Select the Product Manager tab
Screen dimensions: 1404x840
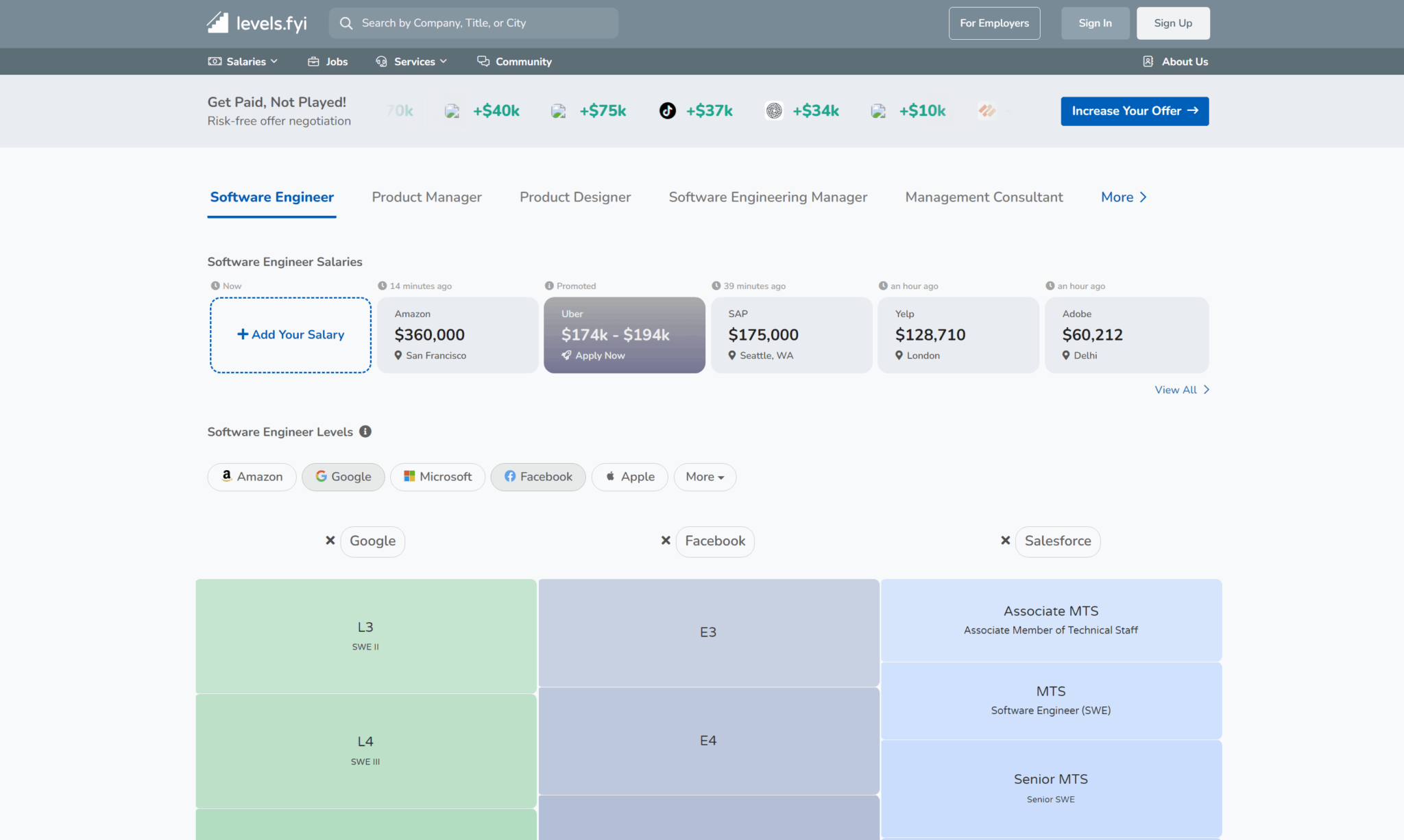427,197
